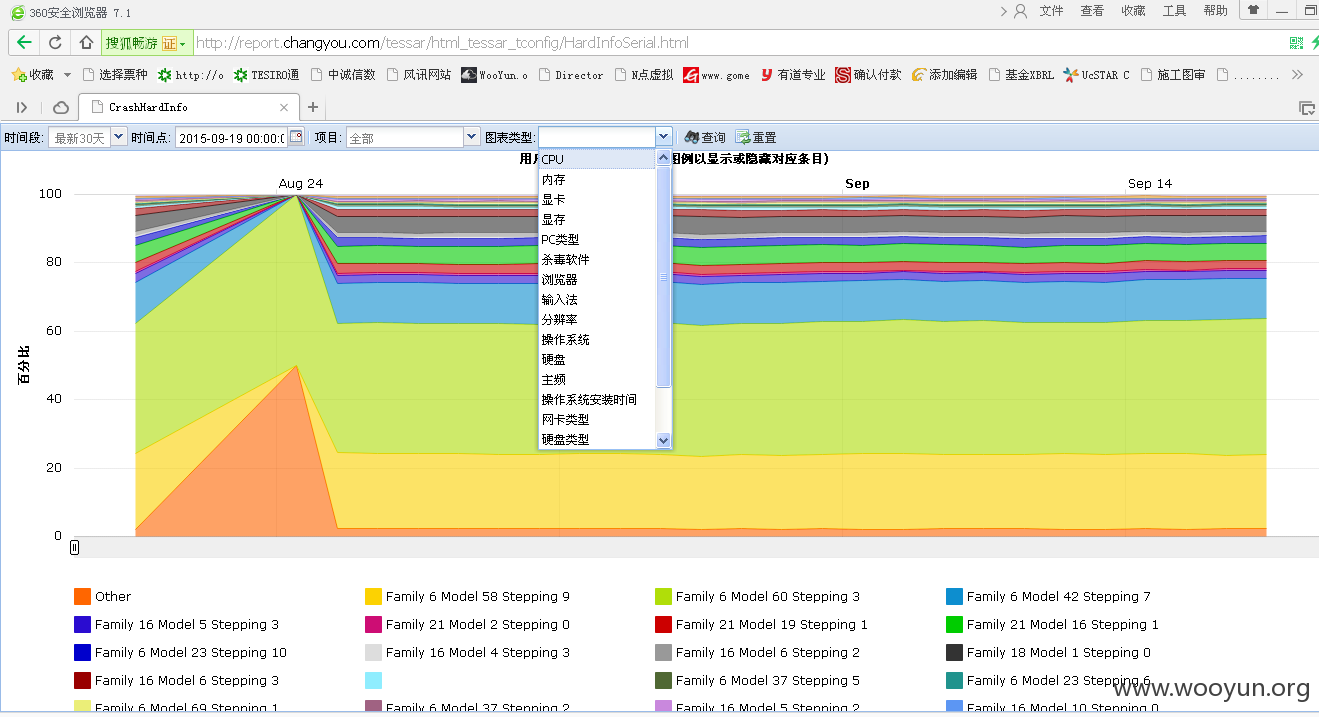
Task: Open cloud sync icon in tab bar
Action: point(60,107)
